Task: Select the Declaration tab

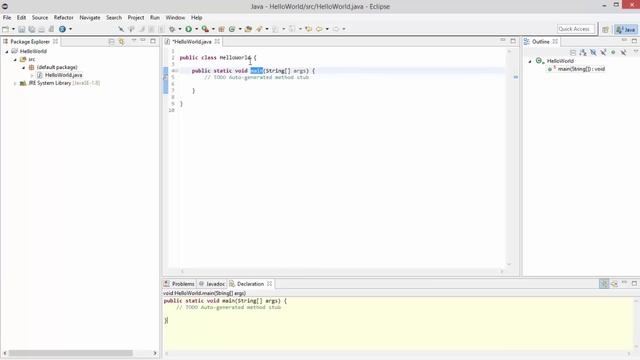Action: tap(250, 284)
